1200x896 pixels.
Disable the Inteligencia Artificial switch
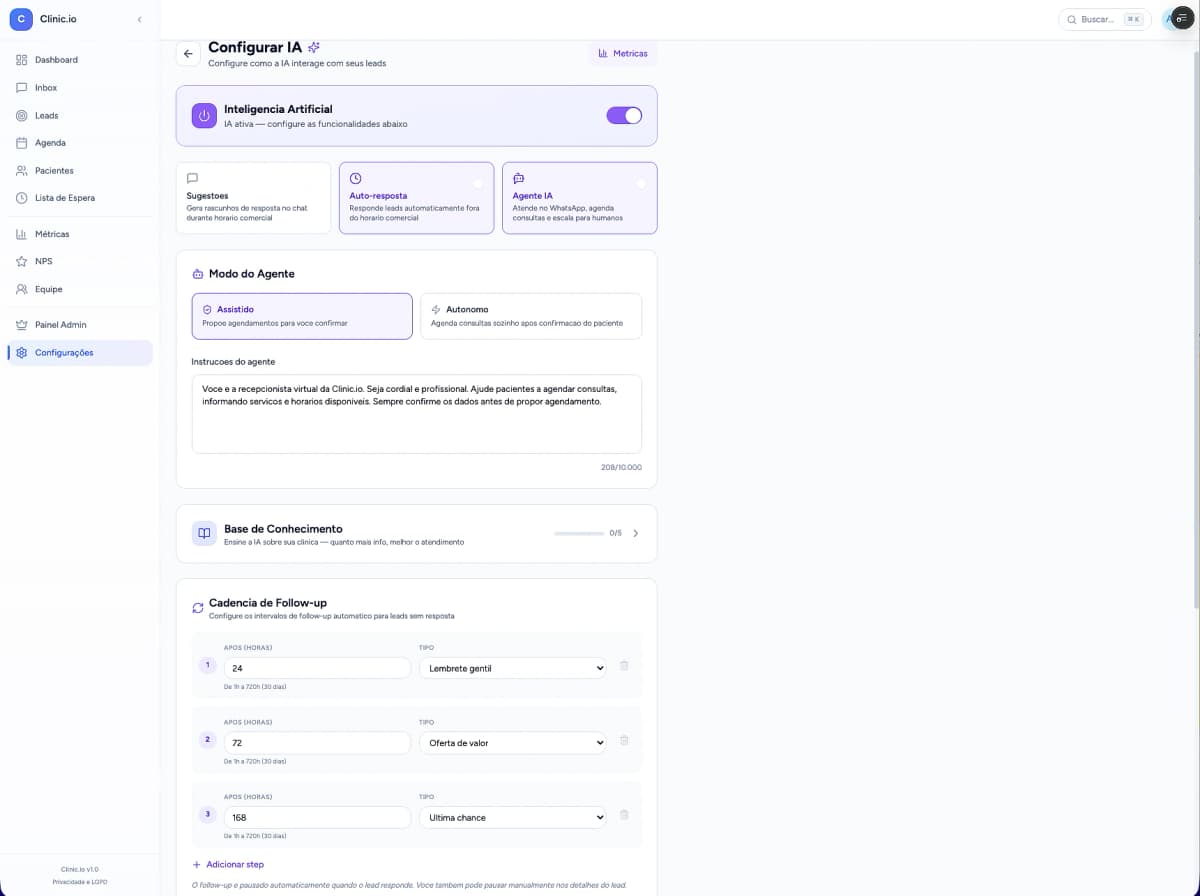(624, 115)
